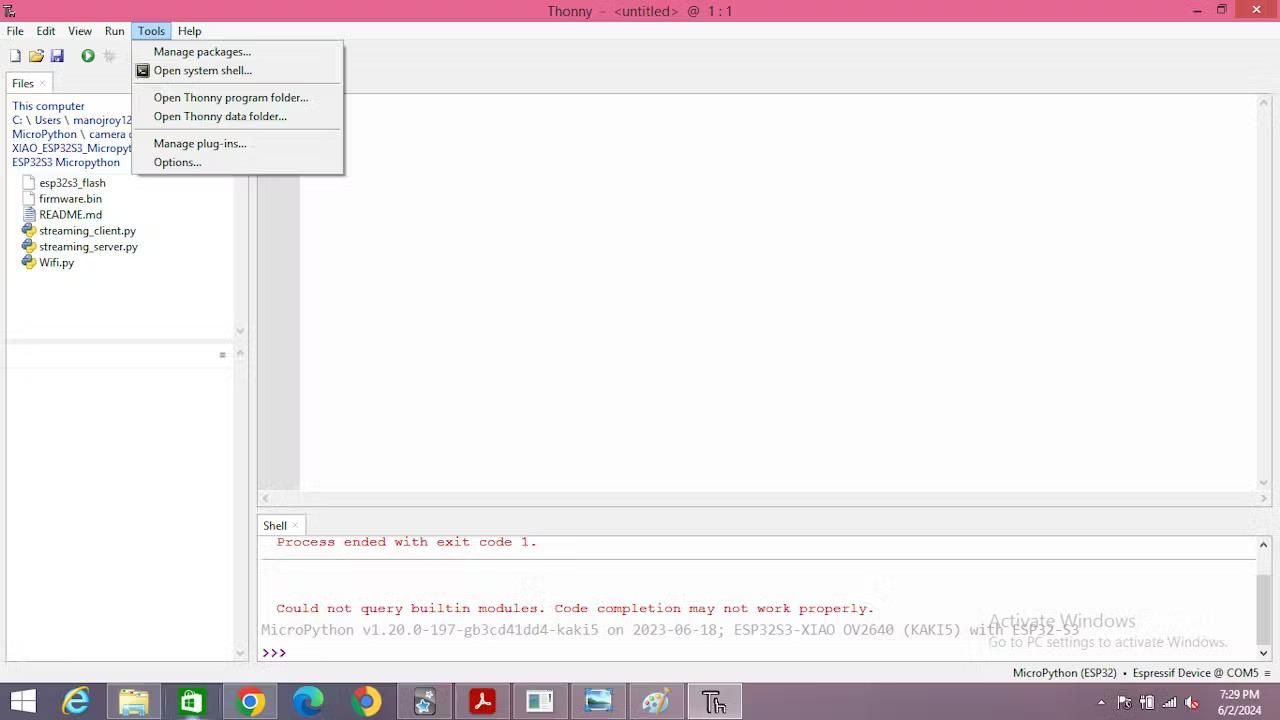This screenshot has height=720, width=1280.
Task: Select esp32s3_flash in file list
Action: point(72,183)
